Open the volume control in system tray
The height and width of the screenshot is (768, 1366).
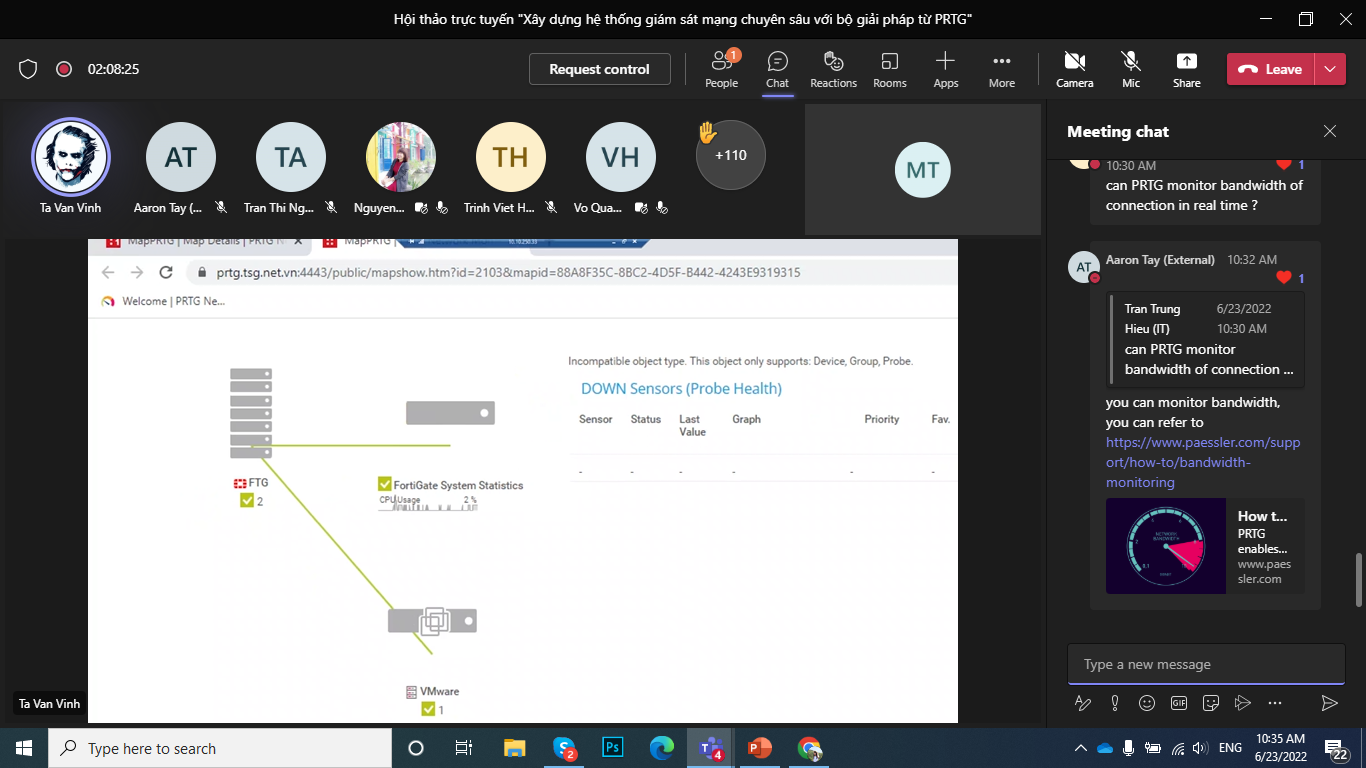pos(1200,748)
